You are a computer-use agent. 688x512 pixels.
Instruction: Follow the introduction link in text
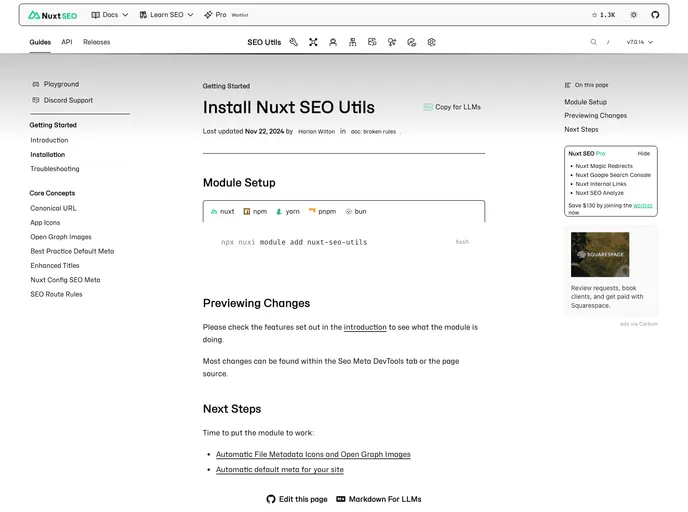(365, 327)
